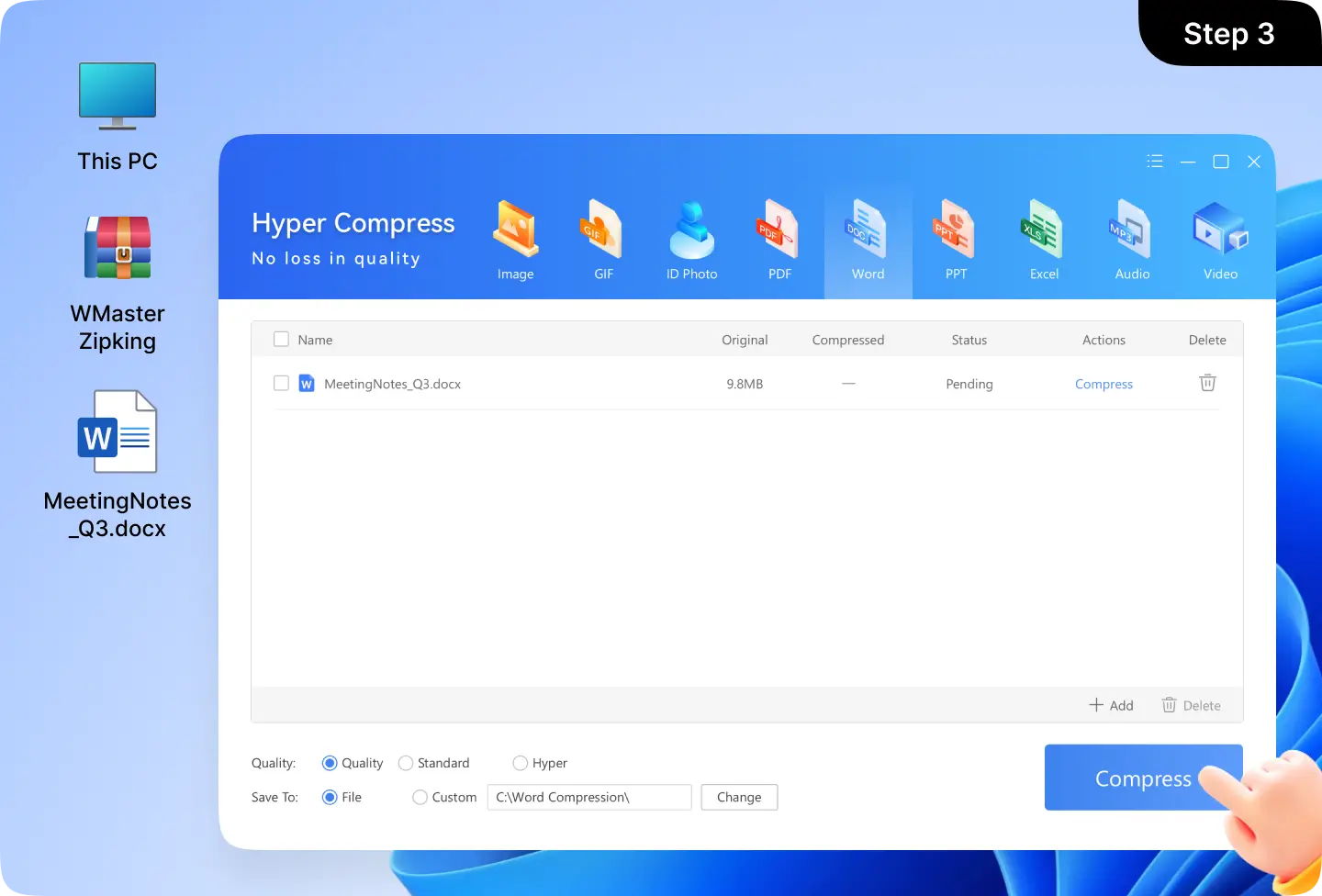Viewport: 1322px width, 896px height.
Task: Choose the Hyper quality radio option
Action: point(521,763)
